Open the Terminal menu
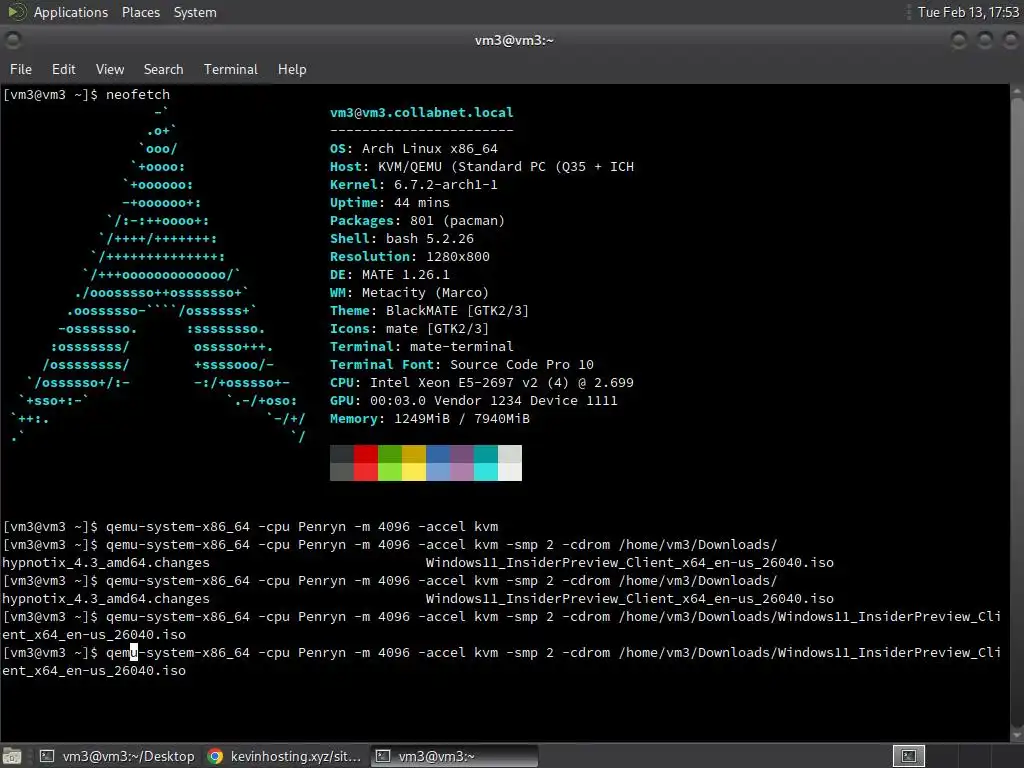 [x=231, y=69]
